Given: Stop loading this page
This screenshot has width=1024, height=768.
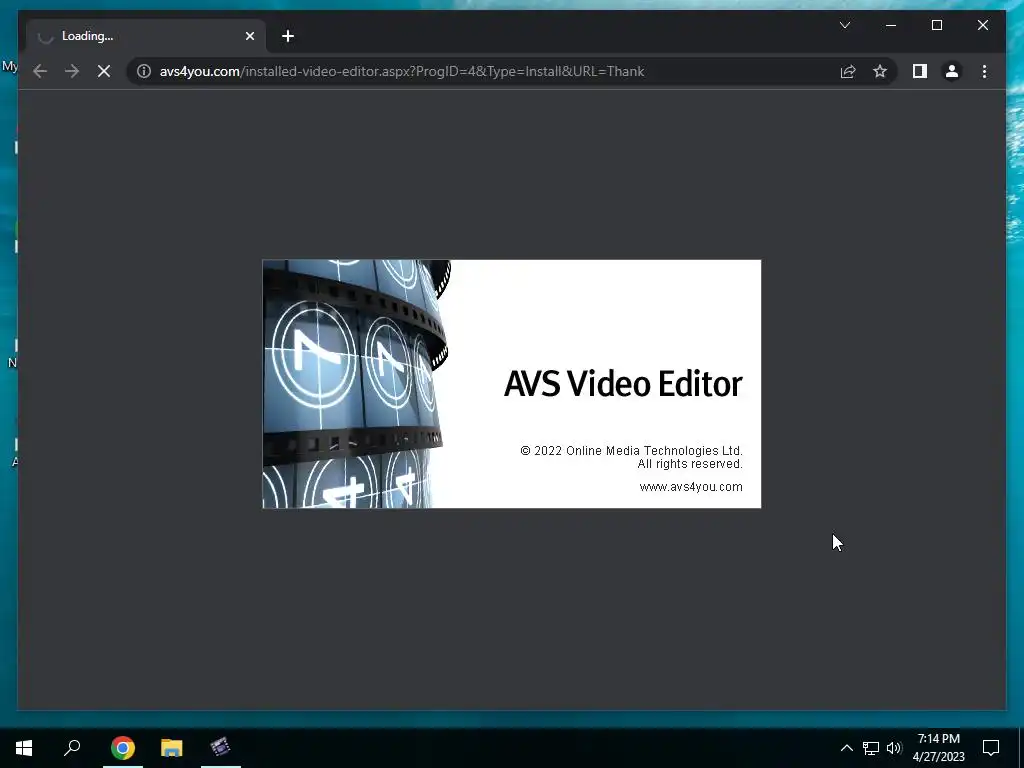Looking at the screenshot, I should coord(104,71).
